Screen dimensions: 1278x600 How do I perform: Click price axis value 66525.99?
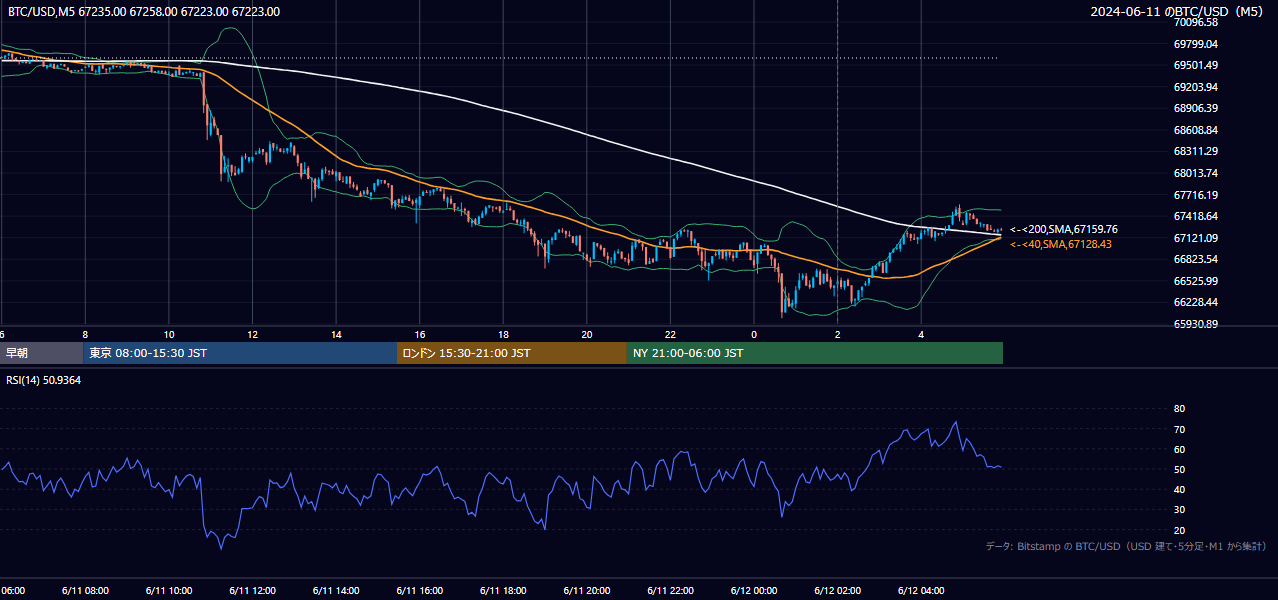click(1196, 281)
